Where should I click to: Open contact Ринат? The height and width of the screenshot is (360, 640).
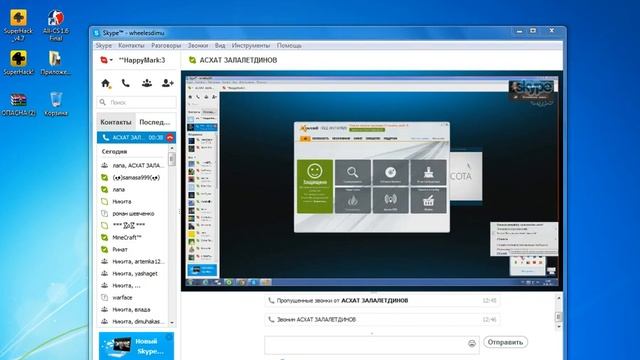pyautogui.click(x=132, y=249)
